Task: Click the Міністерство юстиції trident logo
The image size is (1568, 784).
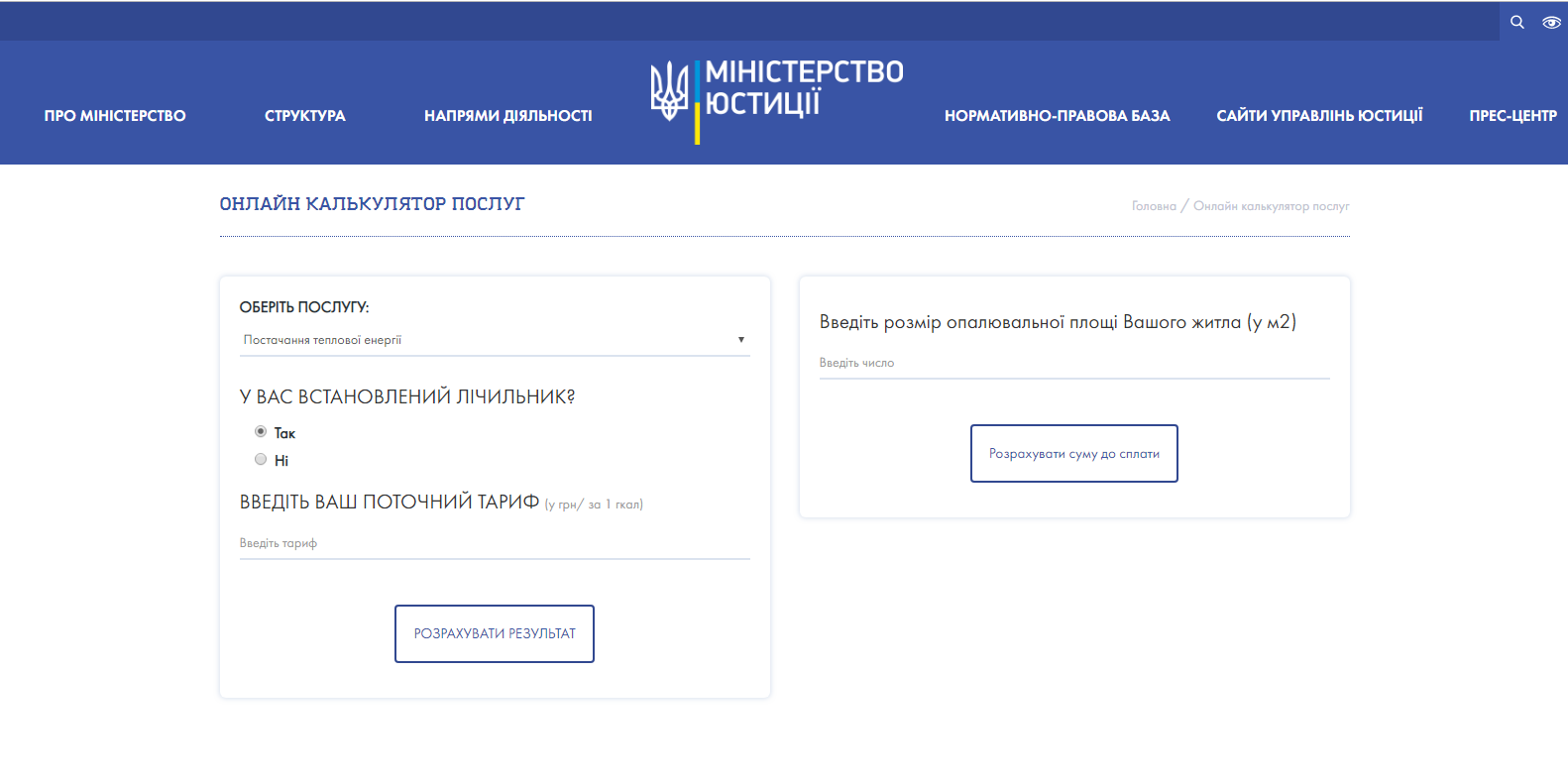Action: click(669, 91)
